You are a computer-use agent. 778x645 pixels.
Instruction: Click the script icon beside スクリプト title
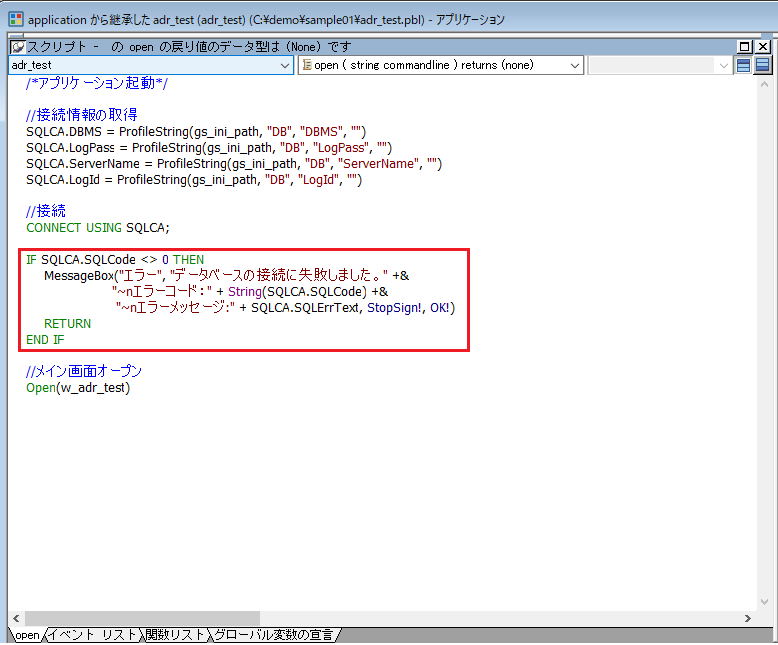(x=18, y=47)
